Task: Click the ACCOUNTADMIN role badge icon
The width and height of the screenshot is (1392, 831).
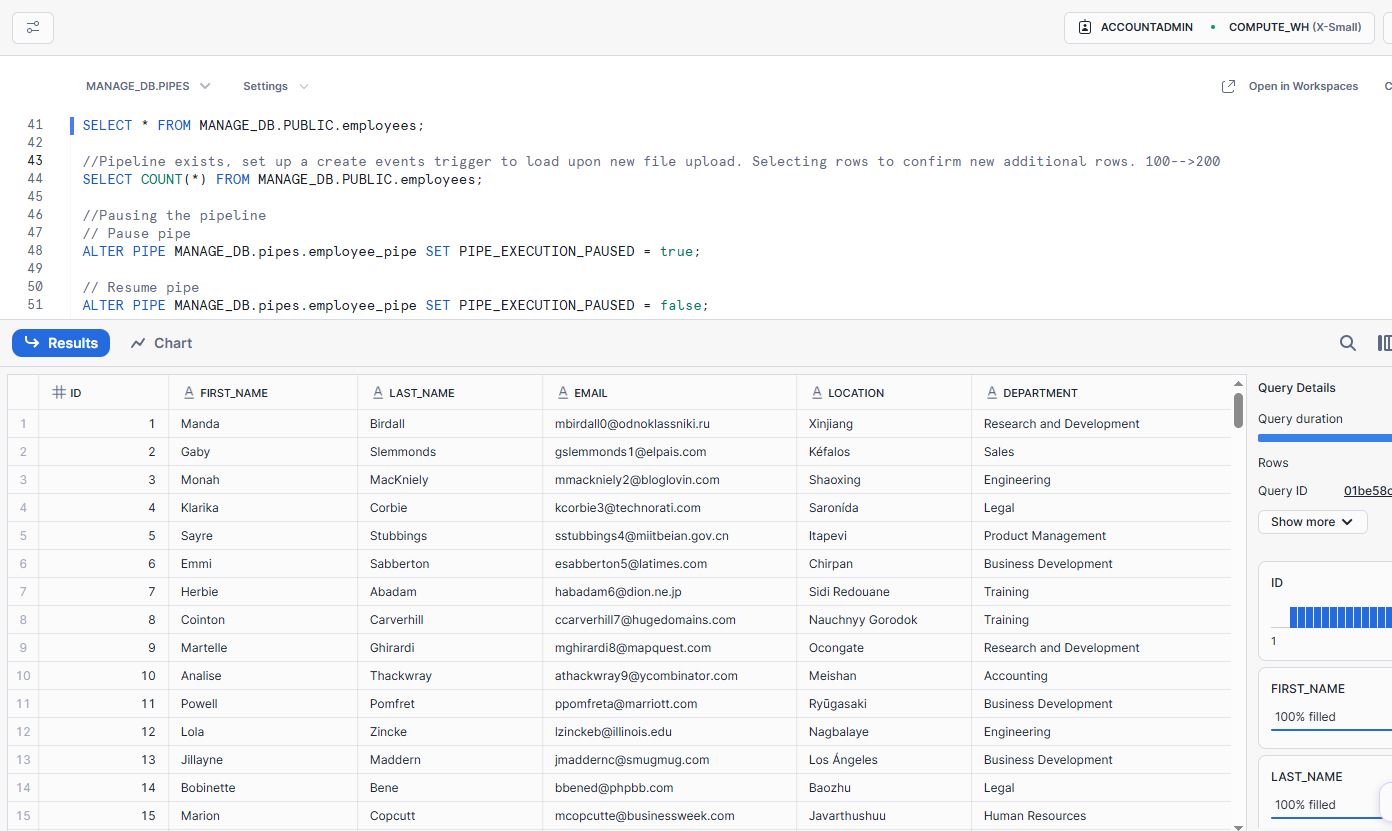Action: point(1085,27)
